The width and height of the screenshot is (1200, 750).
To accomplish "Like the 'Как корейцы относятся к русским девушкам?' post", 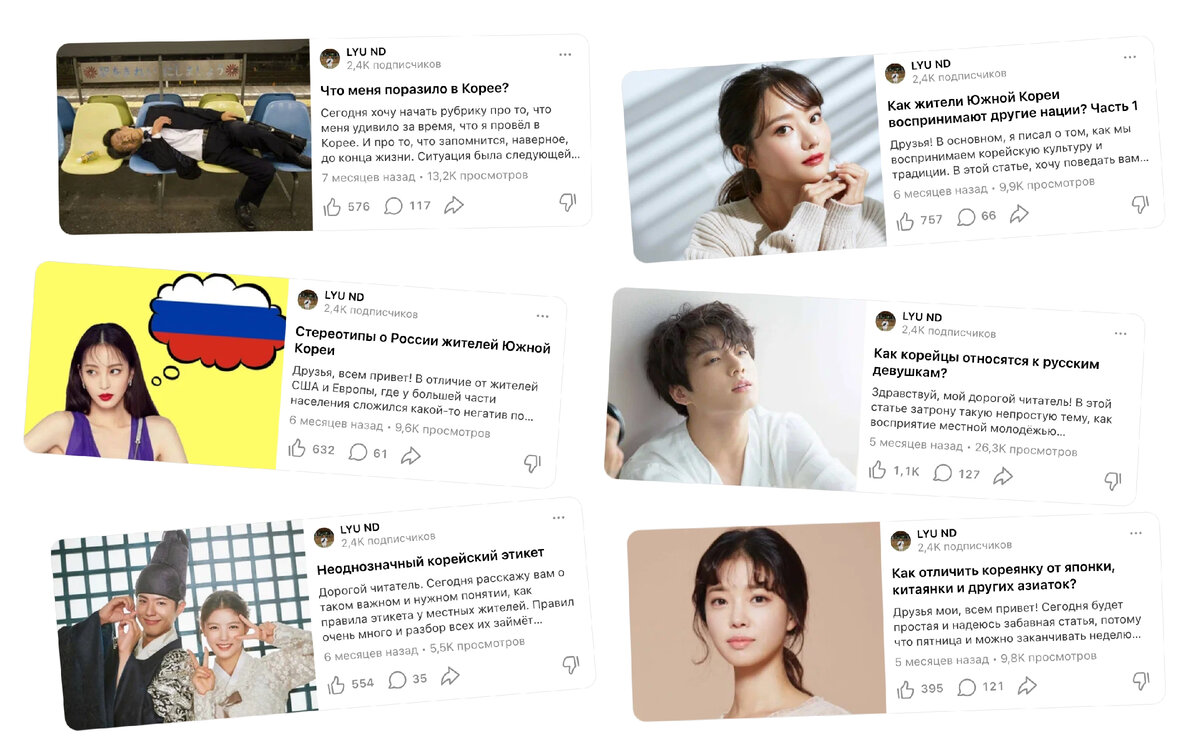I will [x=878, y=469].
